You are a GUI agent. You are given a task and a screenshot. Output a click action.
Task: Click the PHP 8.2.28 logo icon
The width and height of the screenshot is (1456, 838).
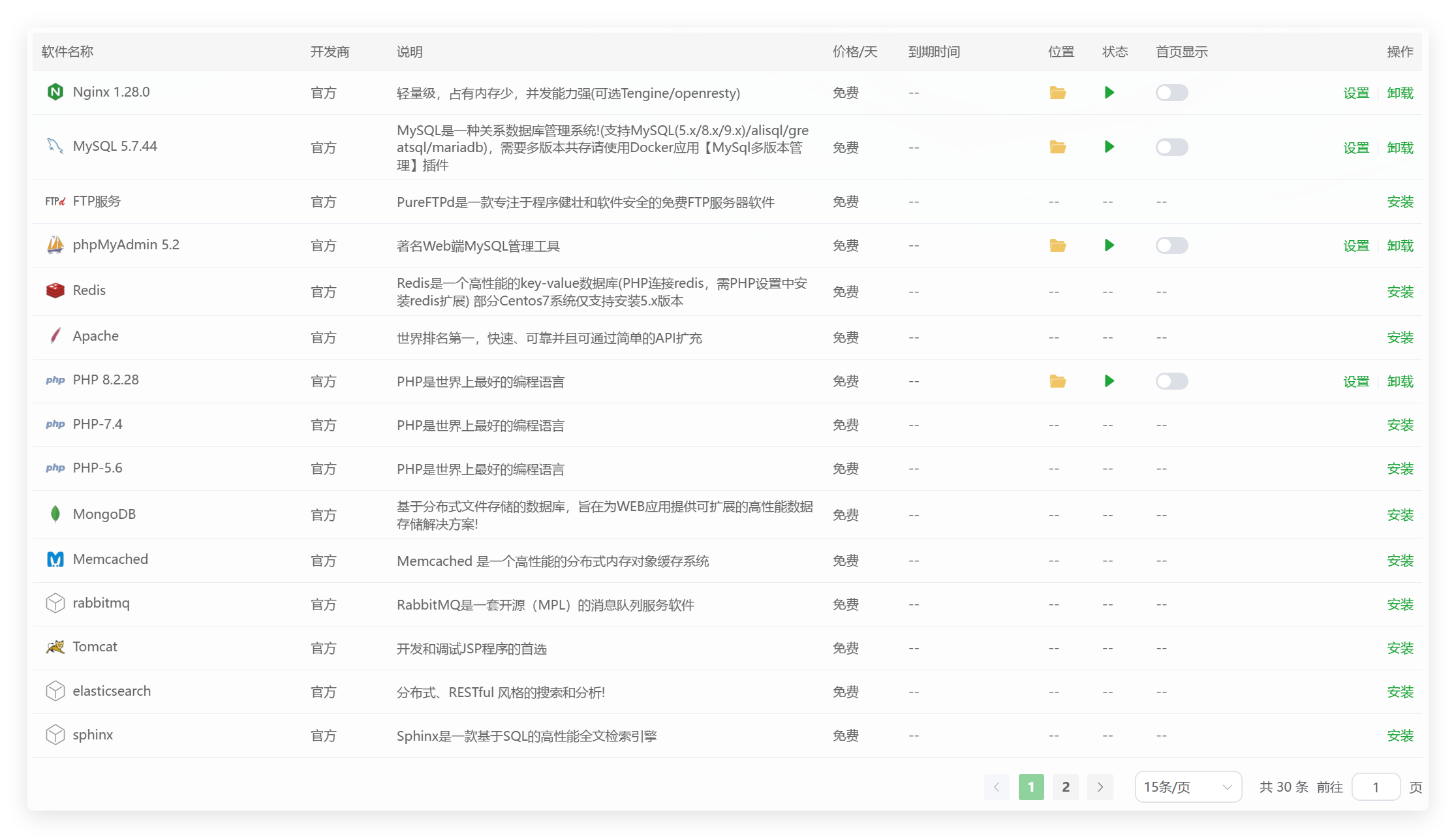click(55, 380)
